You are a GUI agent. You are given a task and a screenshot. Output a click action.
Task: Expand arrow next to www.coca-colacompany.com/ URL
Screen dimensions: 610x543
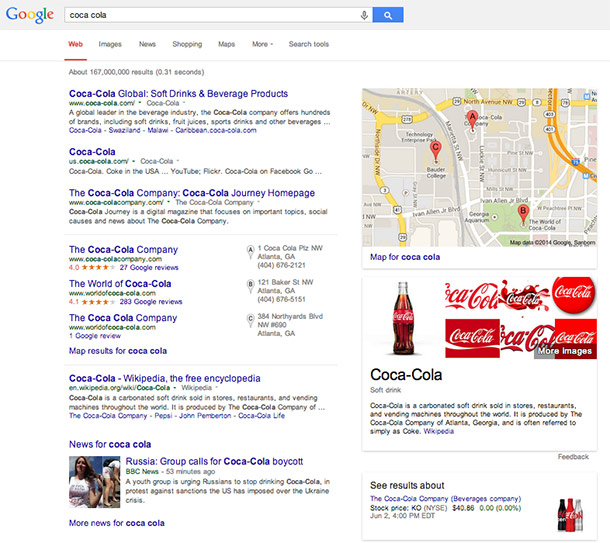(x=168, y=202)
